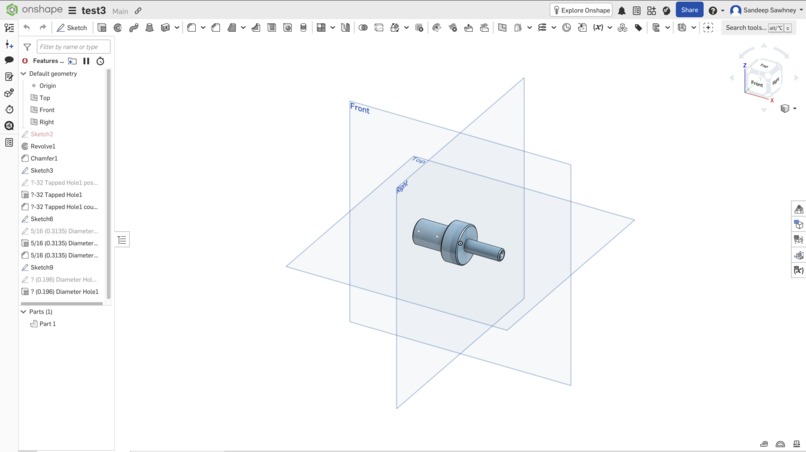Click the feature list horizontal scrollbar
The image size is (806, 452).
(x=61, y=303)
